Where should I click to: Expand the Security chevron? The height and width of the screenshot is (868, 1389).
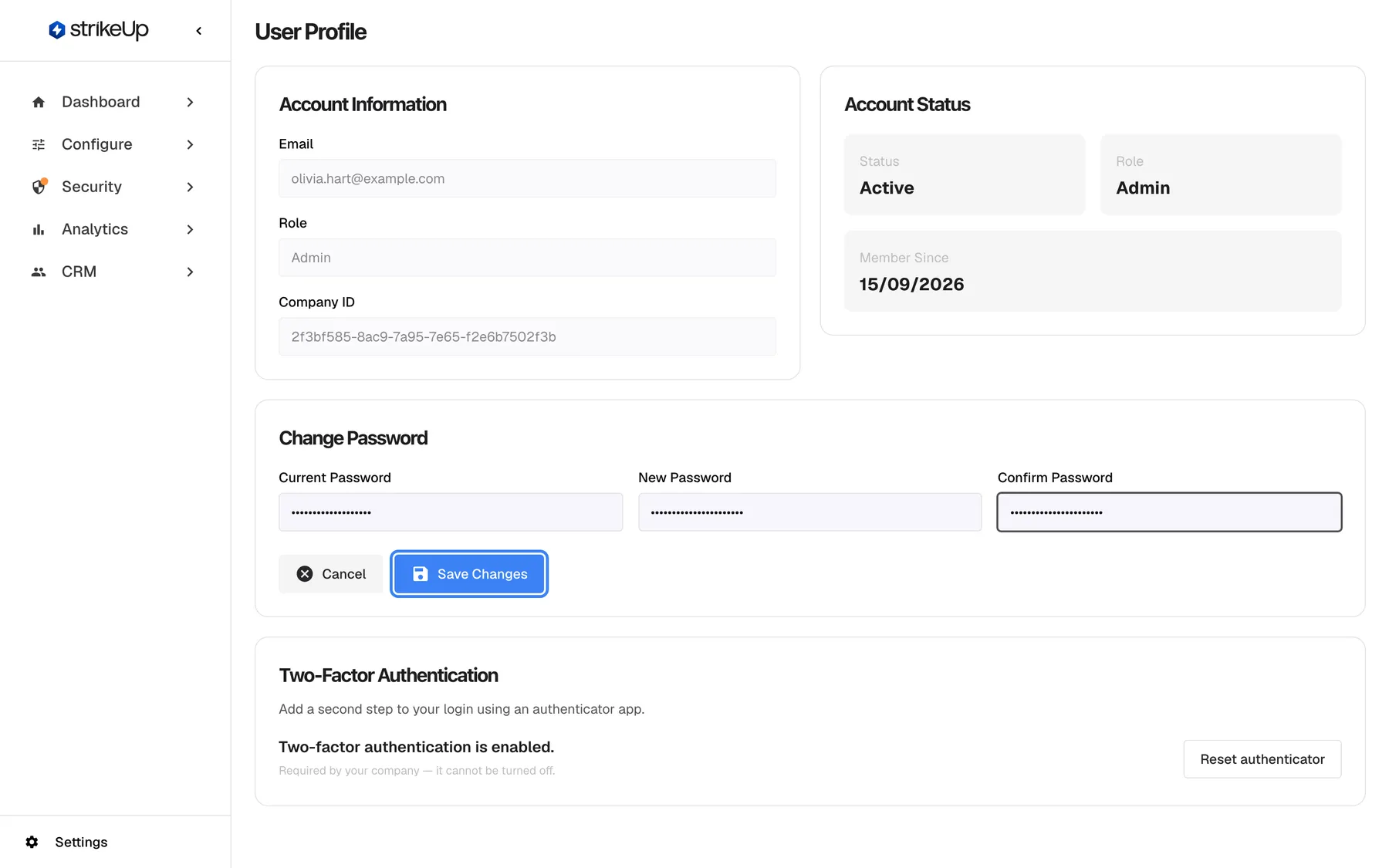click(190, 187)
